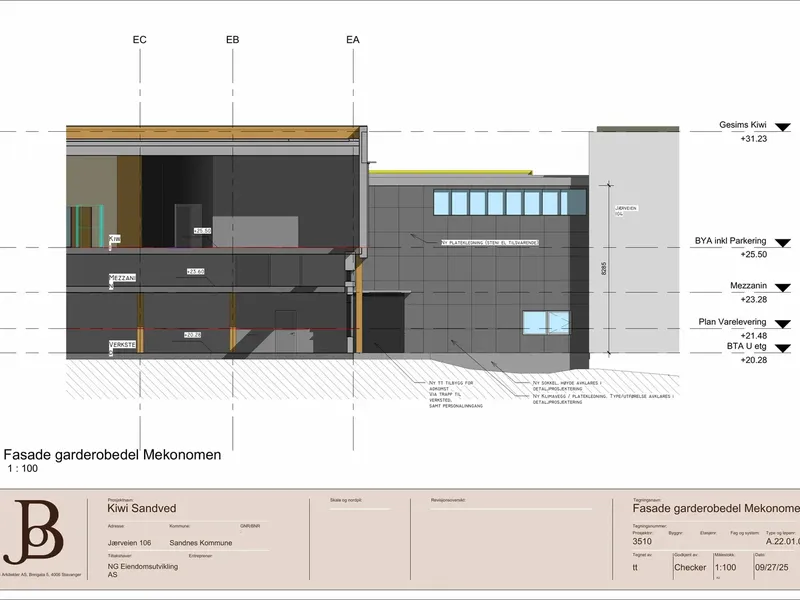Click the right-side elevation value '+25.50'
The height and width of the screenshot is (600, 800).
point(754,255)
